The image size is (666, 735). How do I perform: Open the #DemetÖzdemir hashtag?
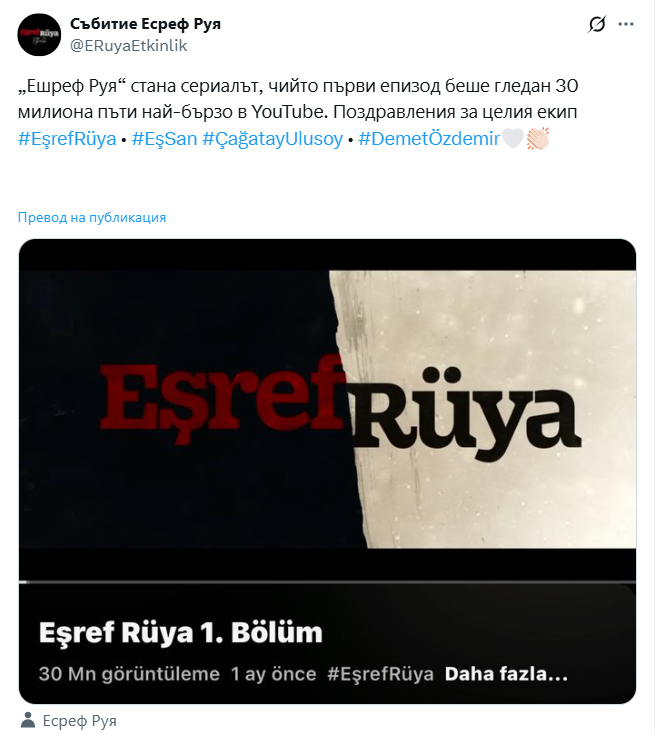429,139
